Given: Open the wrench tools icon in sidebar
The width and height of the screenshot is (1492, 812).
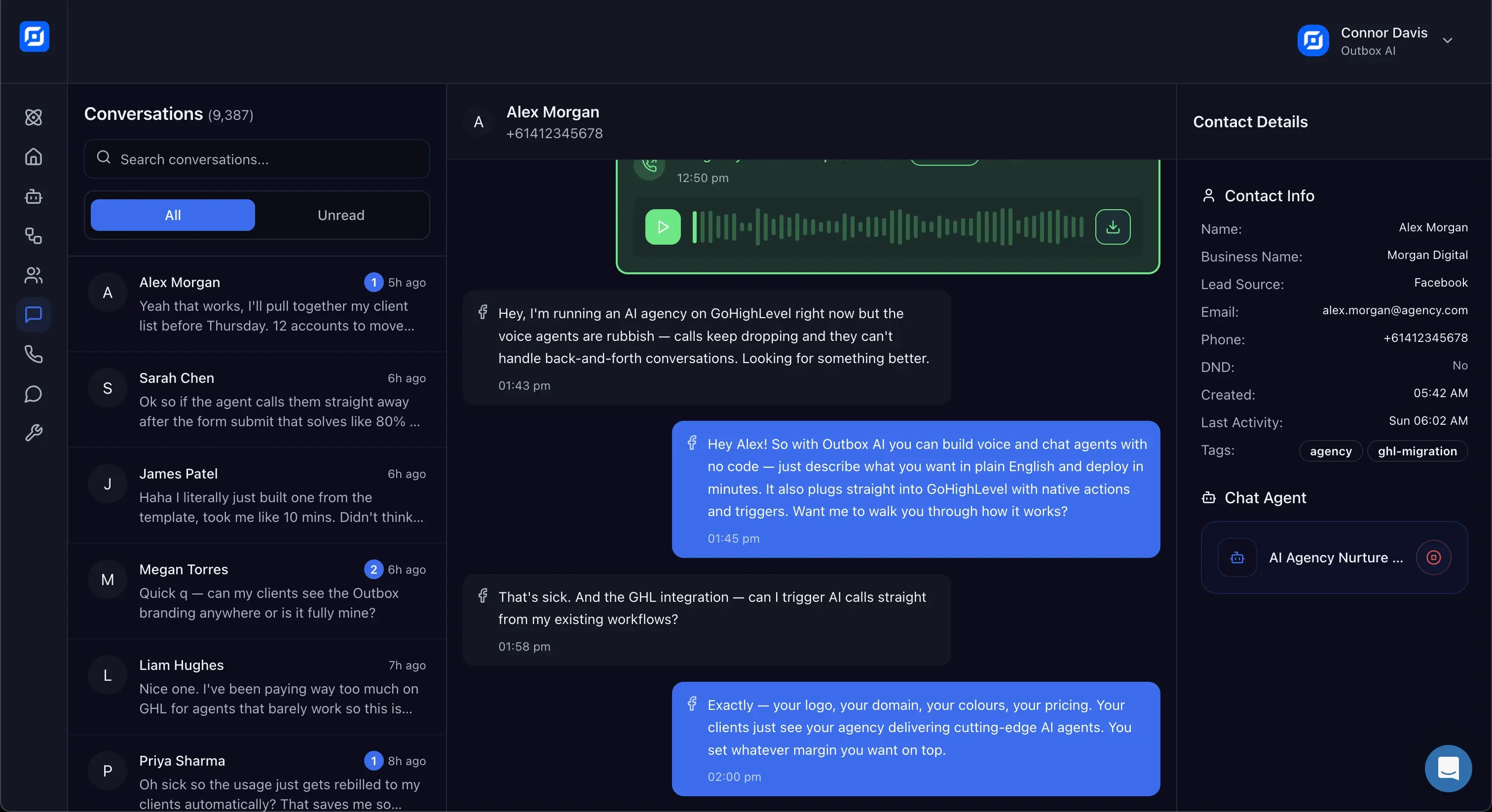Looking at the screenshot, I should 34,433.
